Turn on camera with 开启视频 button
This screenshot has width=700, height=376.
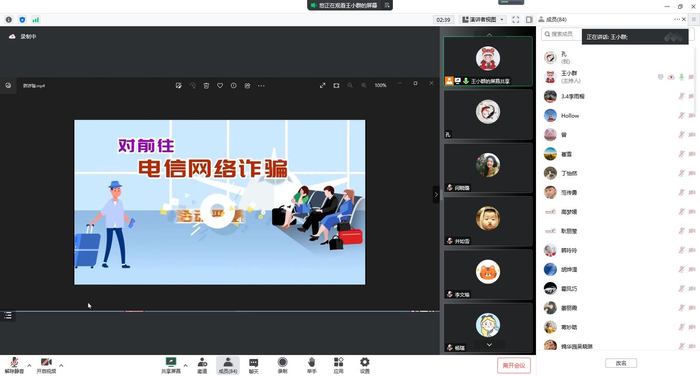[x=46, y=365]
